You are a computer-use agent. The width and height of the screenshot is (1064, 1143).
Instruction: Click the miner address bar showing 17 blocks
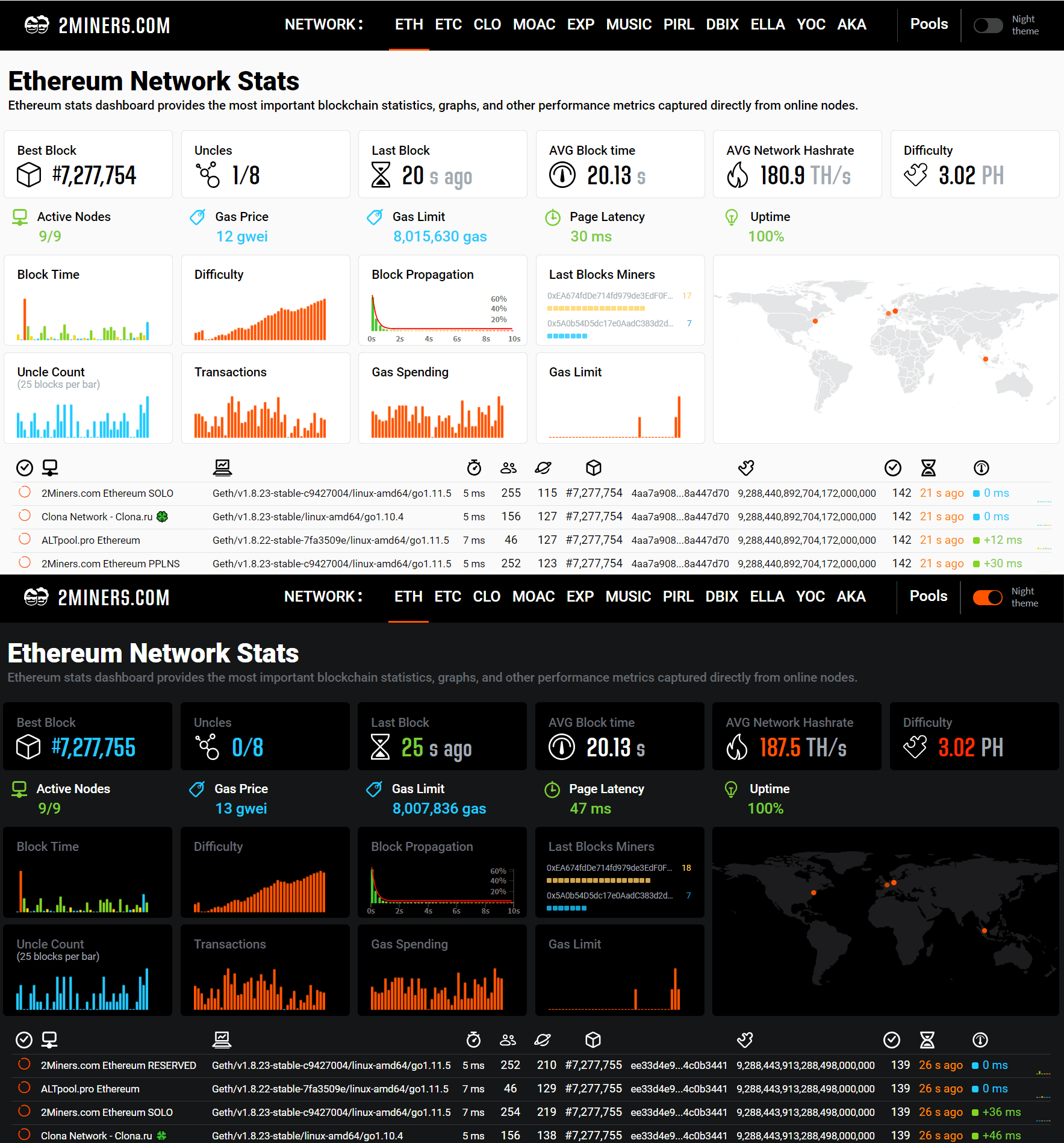[596, 308]
